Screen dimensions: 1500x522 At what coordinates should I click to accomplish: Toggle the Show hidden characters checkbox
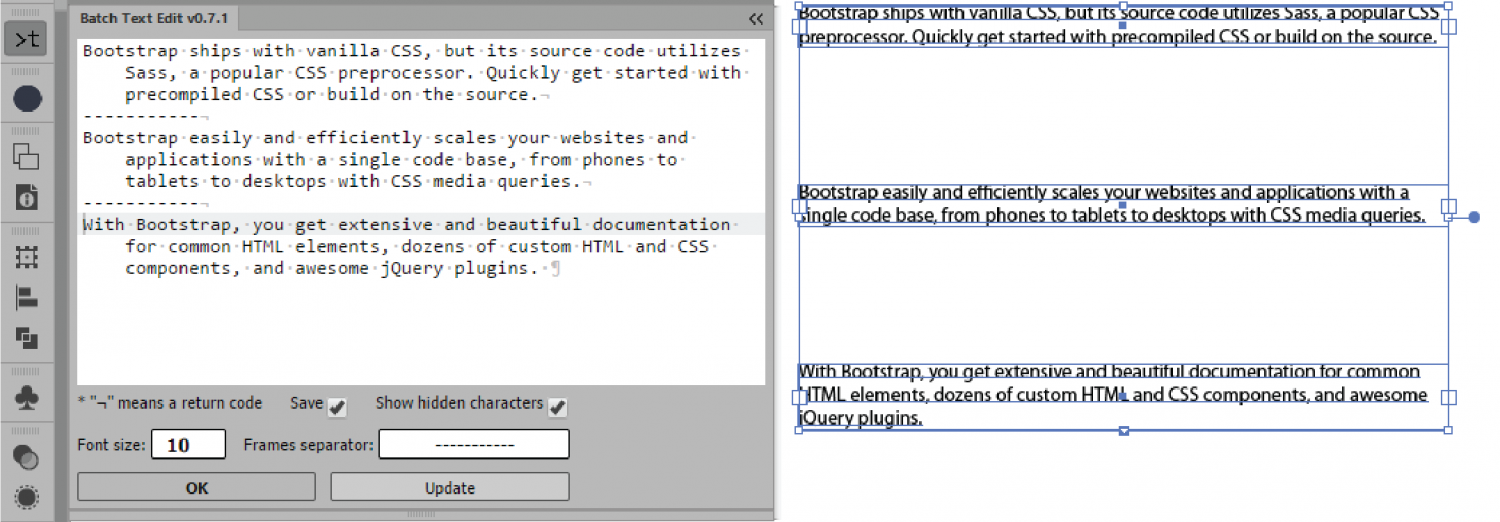coord(557,407)
